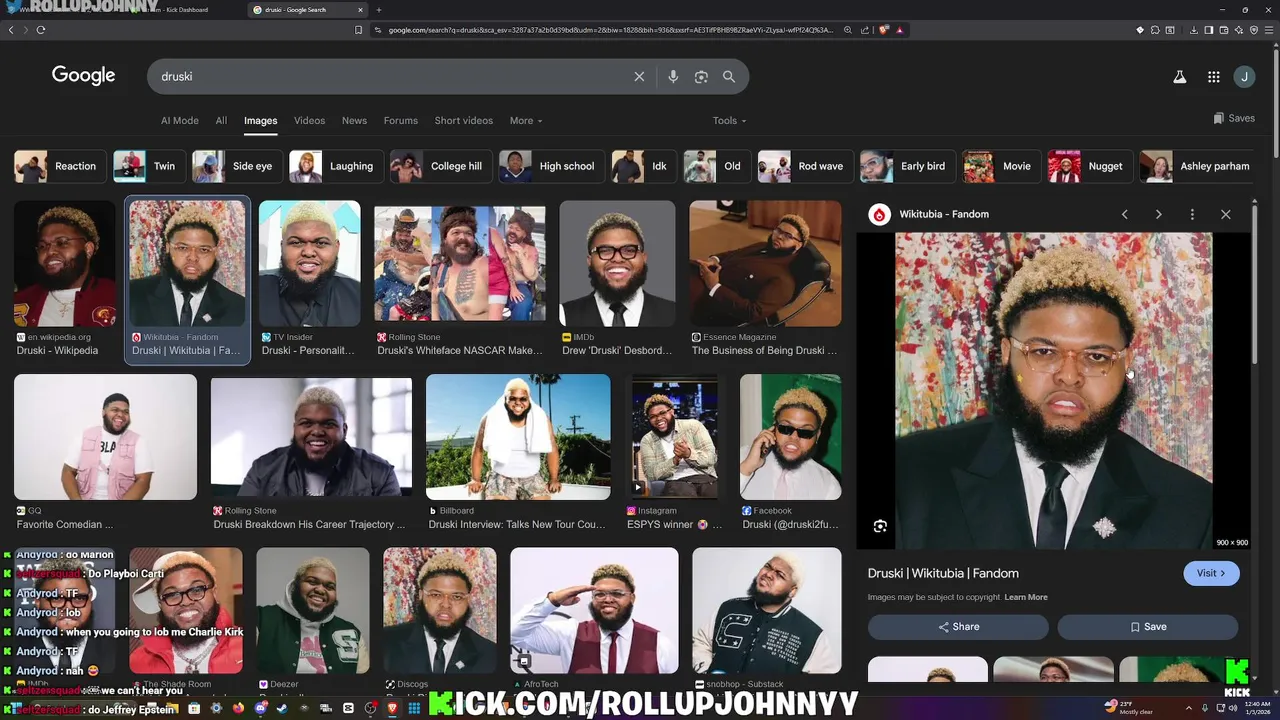Select the Nugget suggestion chip
Image resolution: width=1280 pixels, height=720 pixels.
1090,166
